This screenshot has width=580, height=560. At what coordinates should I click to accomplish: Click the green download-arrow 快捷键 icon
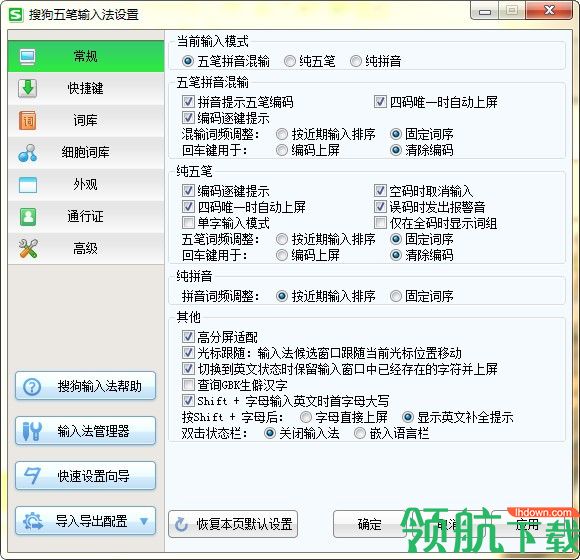pos(28,88)
